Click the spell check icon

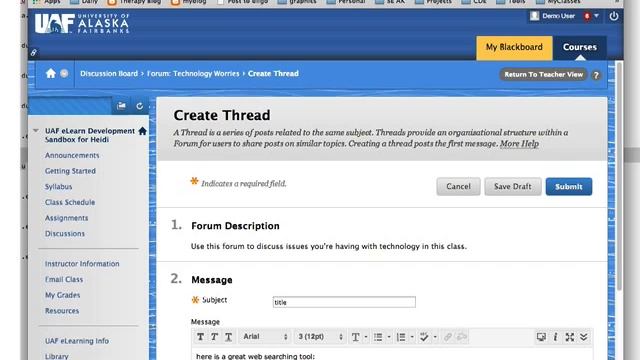(x=424, y=337)
